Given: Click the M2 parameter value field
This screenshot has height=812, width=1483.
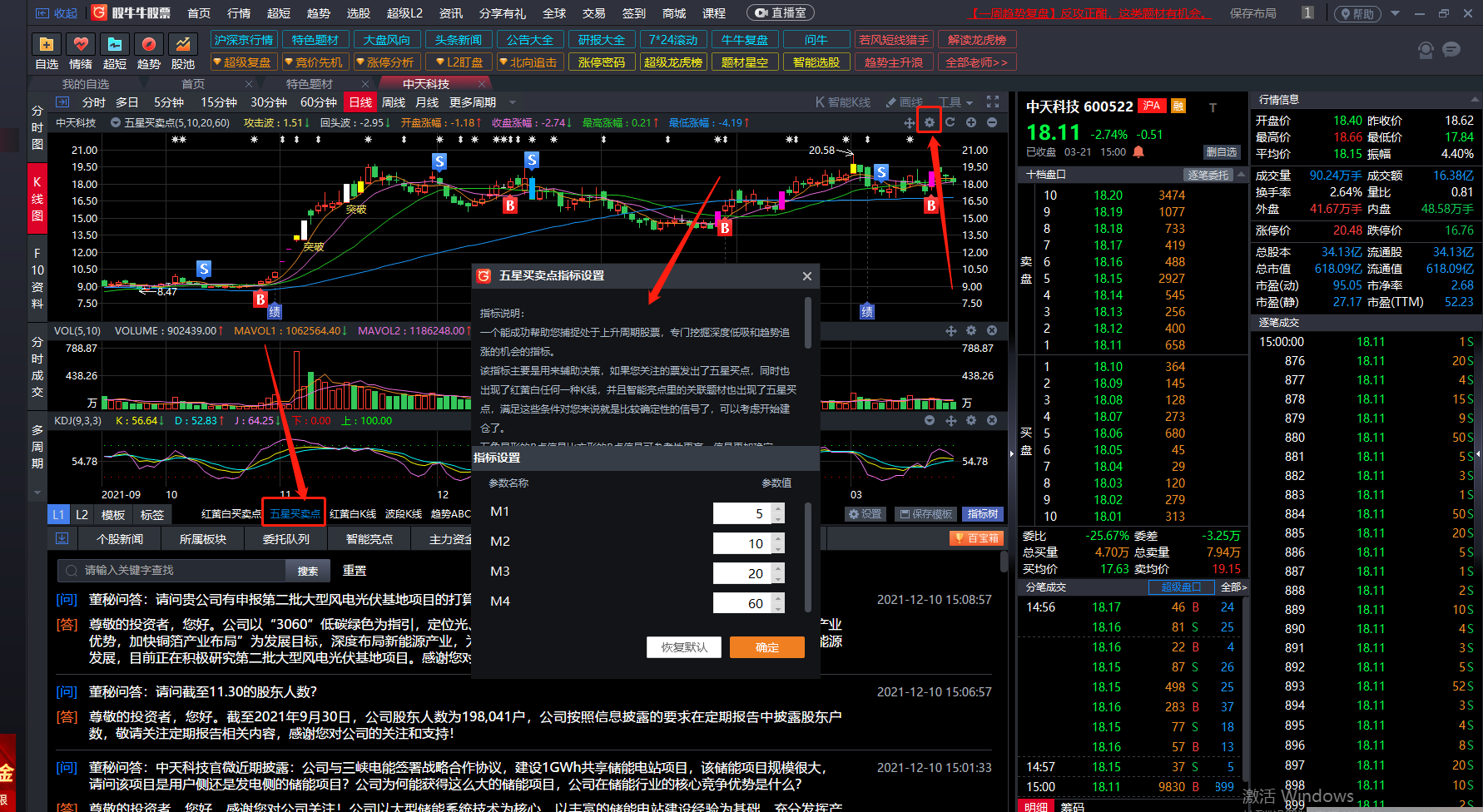Looking at the screenshot, I should coord(742,543).
